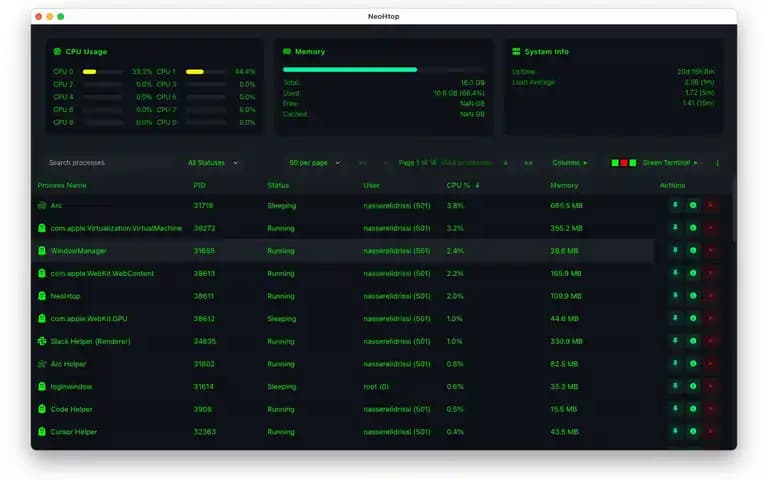Open the Green Terminal theme dropdown

coord(654,163)
